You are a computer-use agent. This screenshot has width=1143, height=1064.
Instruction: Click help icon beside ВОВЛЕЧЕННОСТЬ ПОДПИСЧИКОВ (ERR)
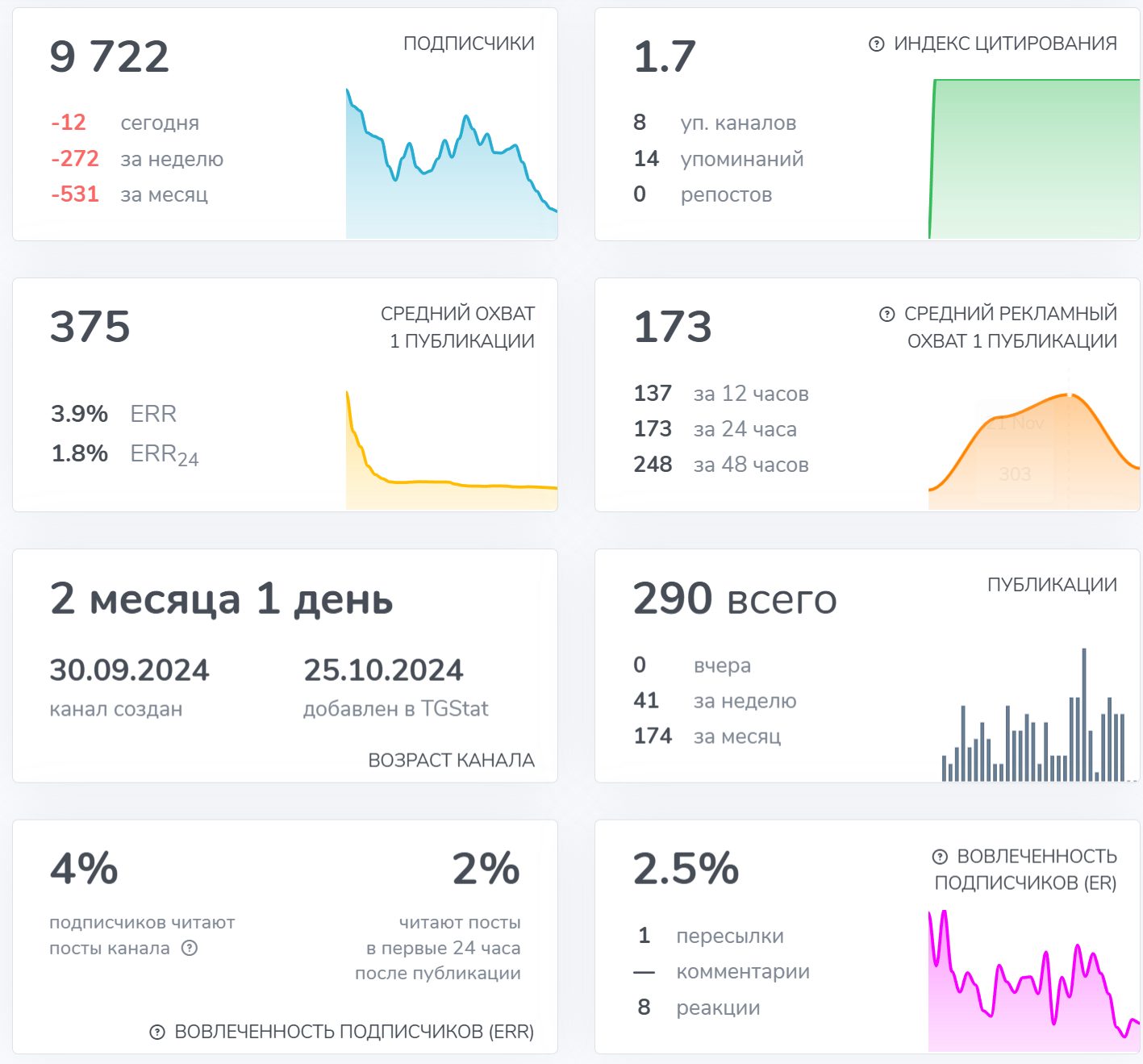[158, 1032]
